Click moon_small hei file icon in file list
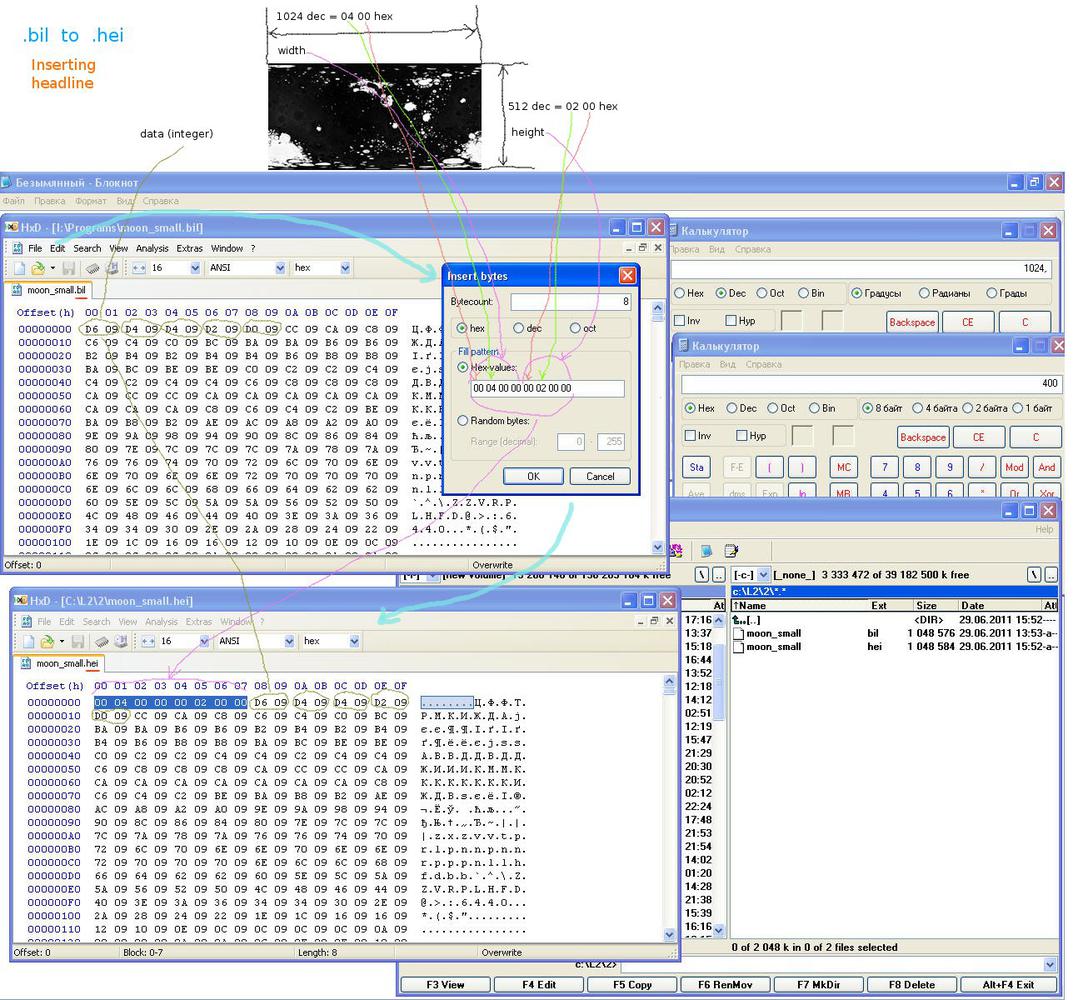 [x=738, y=647]
